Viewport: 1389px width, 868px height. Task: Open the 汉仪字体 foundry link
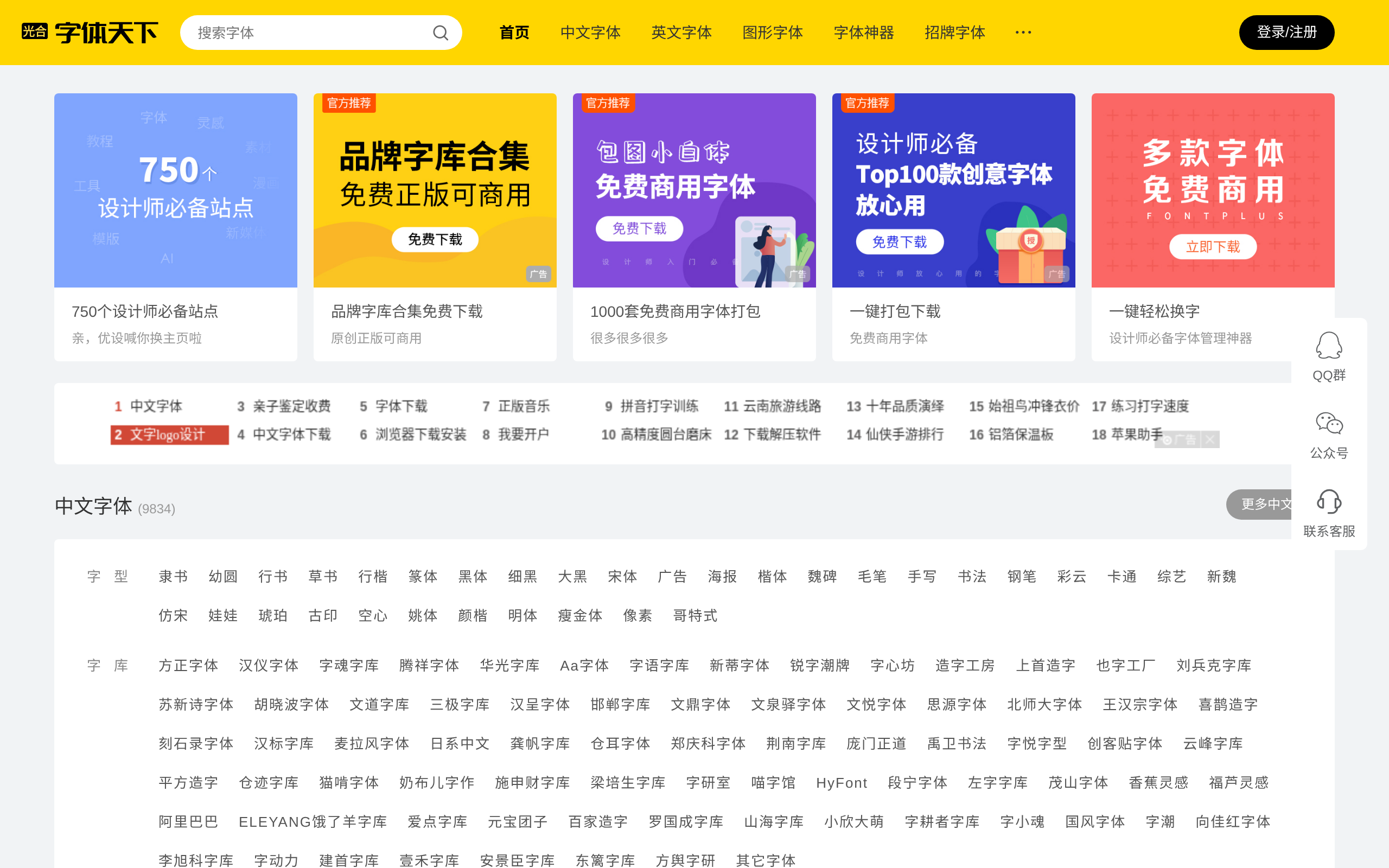269,665
